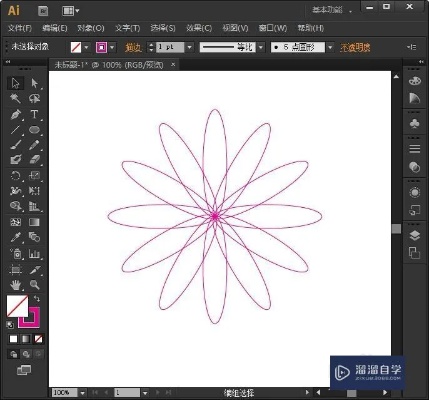Reset to default fill and stroke
The height and width of the screenshot is (400, 429).
tap(10, 324)
